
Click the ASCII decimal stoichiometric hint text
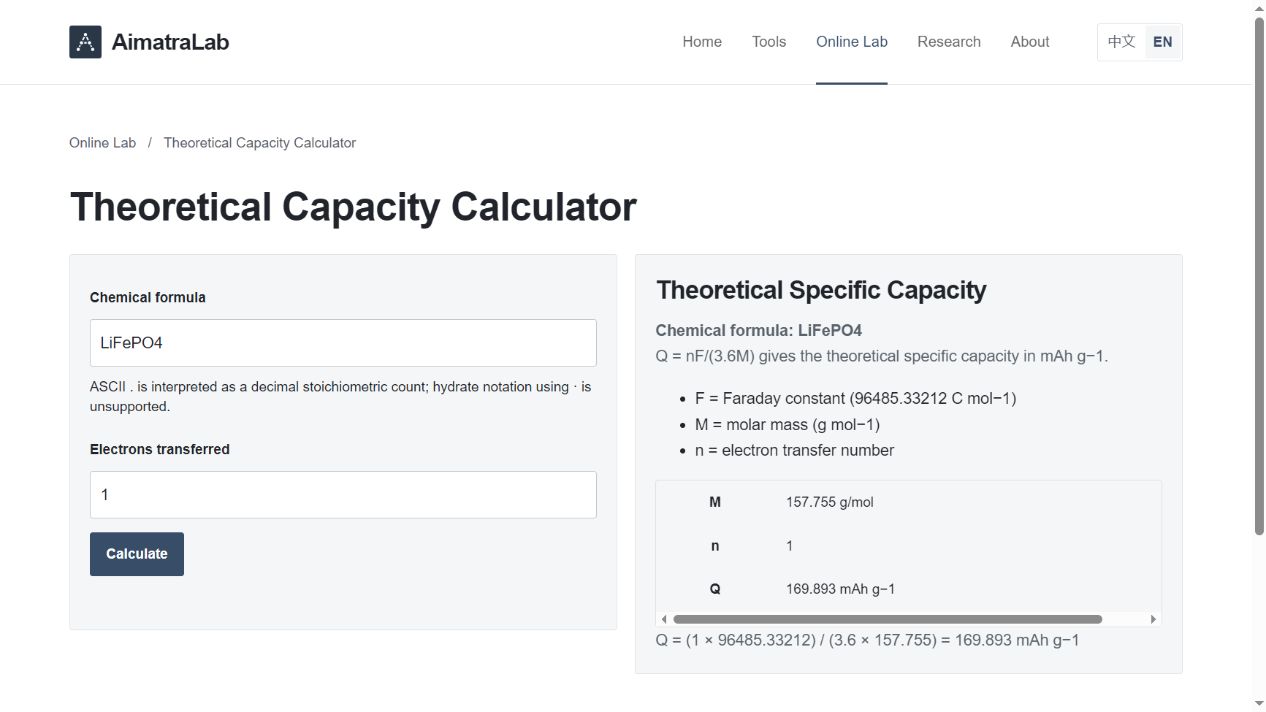[x=341, y=396]
